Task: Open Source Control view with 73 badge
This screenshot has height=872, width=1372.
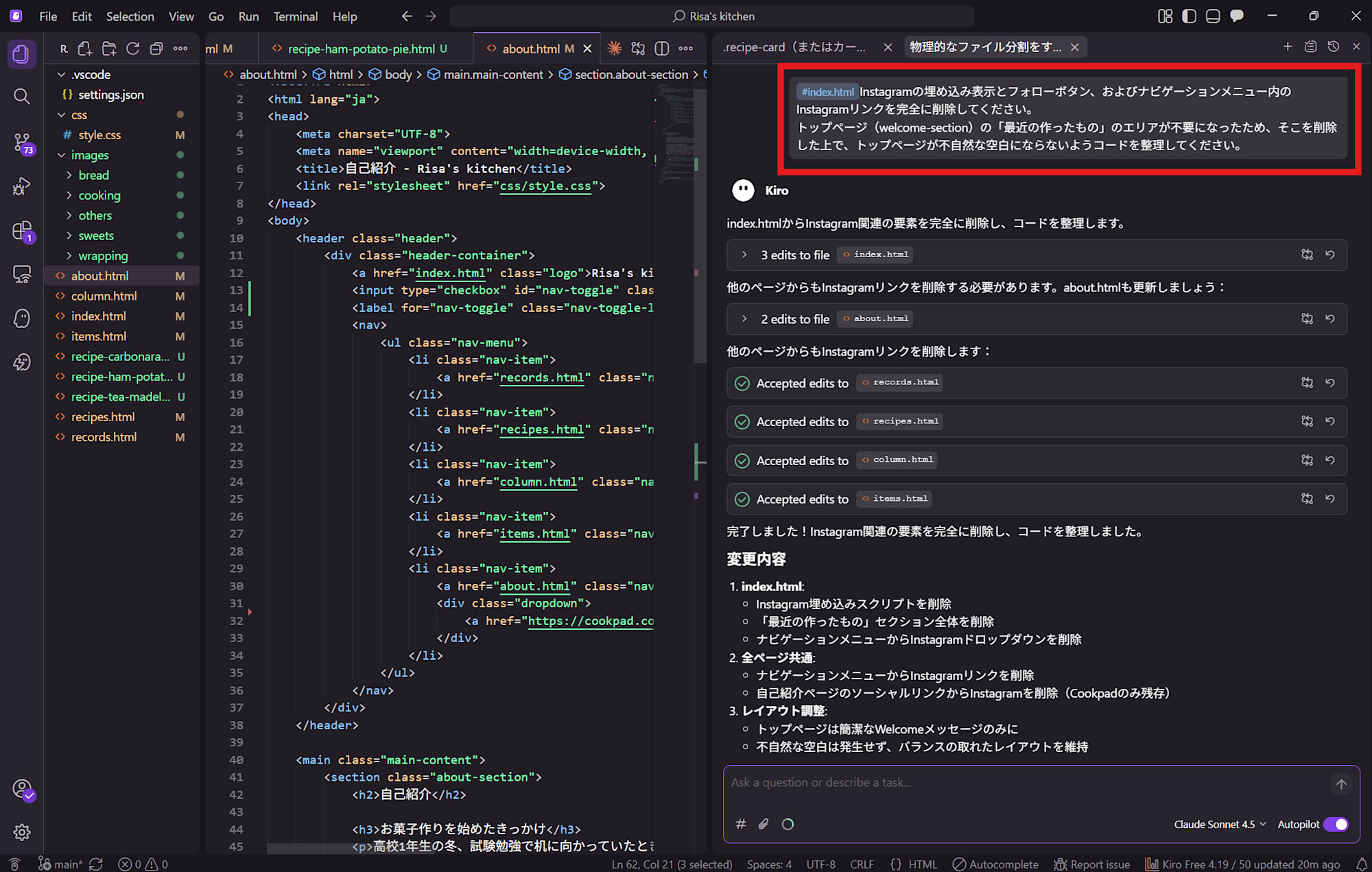Action: [x=22, y=143]
